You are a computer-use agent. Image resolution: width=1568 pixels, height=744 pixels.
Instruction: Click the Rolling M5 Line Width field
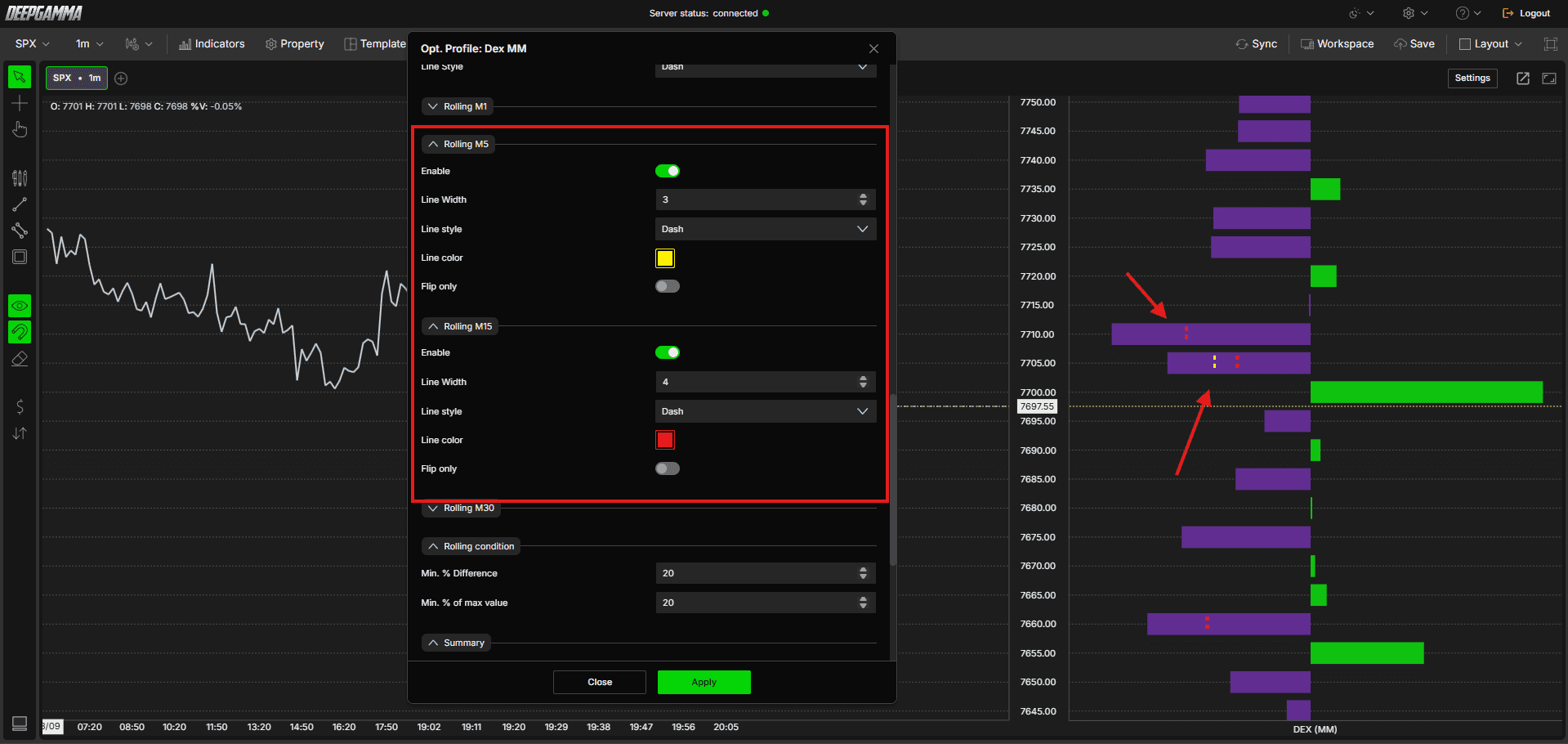click(766, 199)
